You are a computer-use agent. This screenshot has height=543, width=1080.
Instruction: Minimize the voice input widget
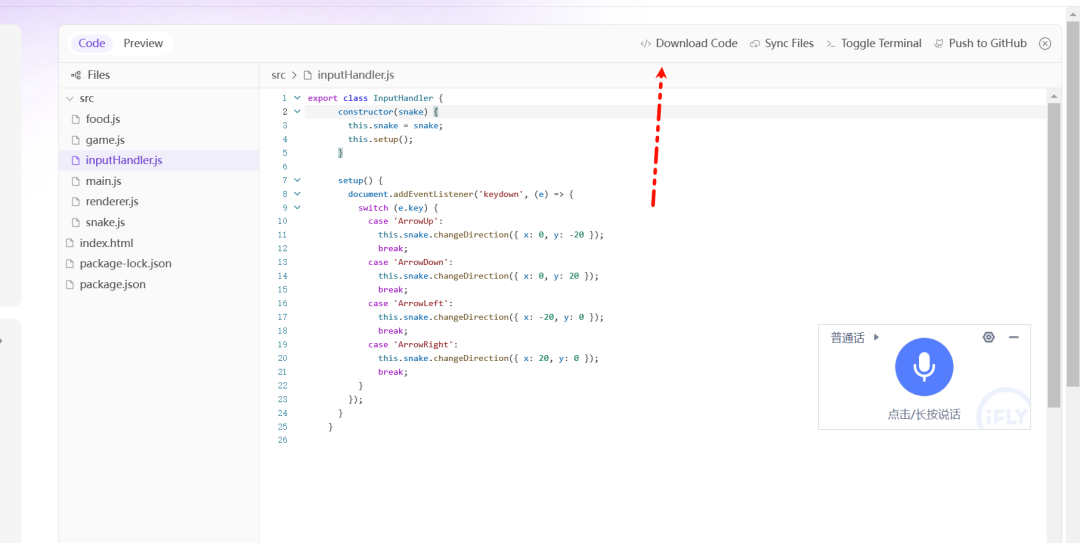1013,337
